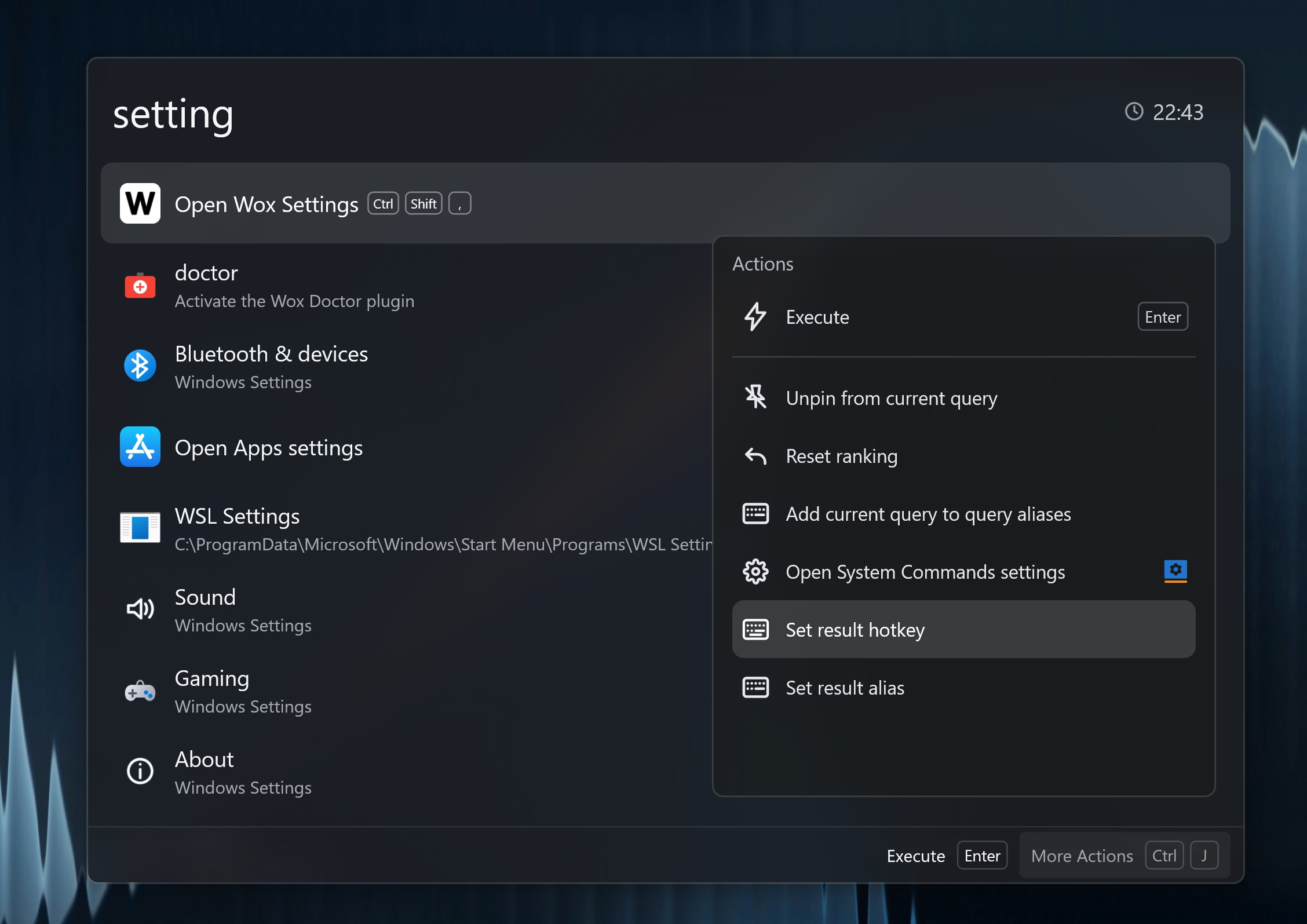Click the doctor first-aid kit icon
Screen dimensions: 1307x924
click(140, 285)
